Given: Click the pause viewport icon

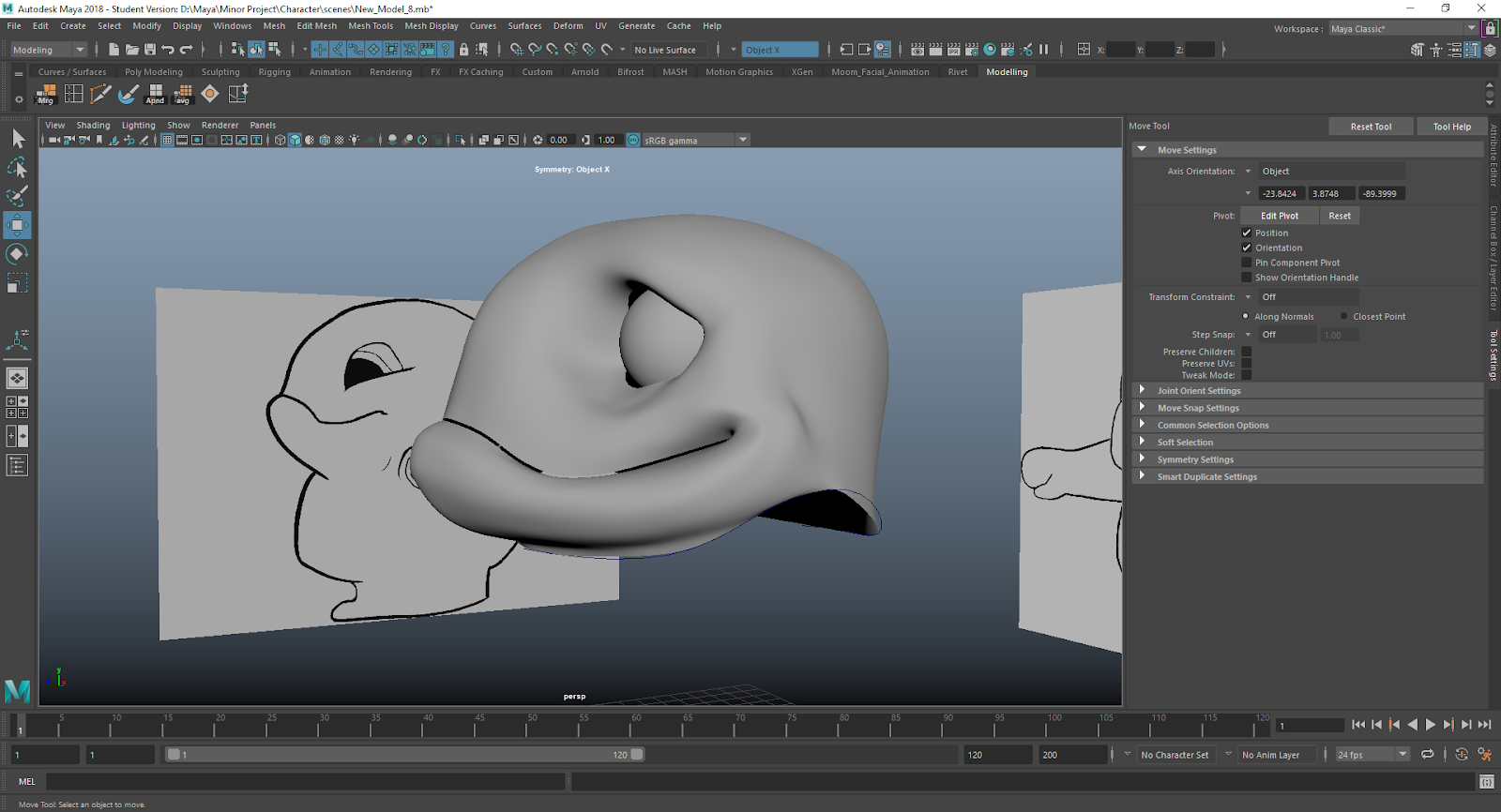Looking at the screenshot, I should [1043, 50].
